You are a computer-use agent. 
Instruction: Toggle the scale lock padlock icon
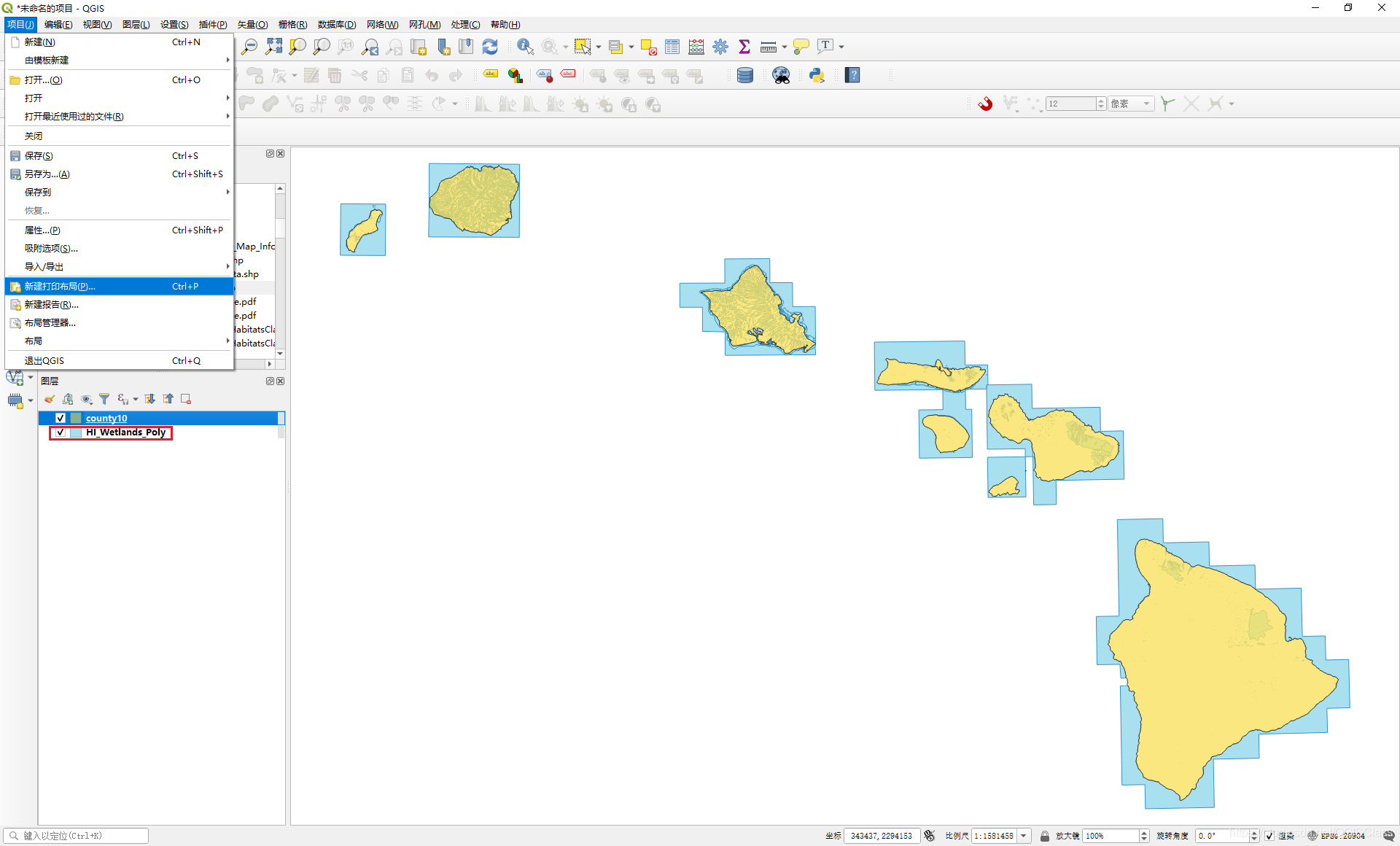pyautogui.click(x=1044, y=836)
